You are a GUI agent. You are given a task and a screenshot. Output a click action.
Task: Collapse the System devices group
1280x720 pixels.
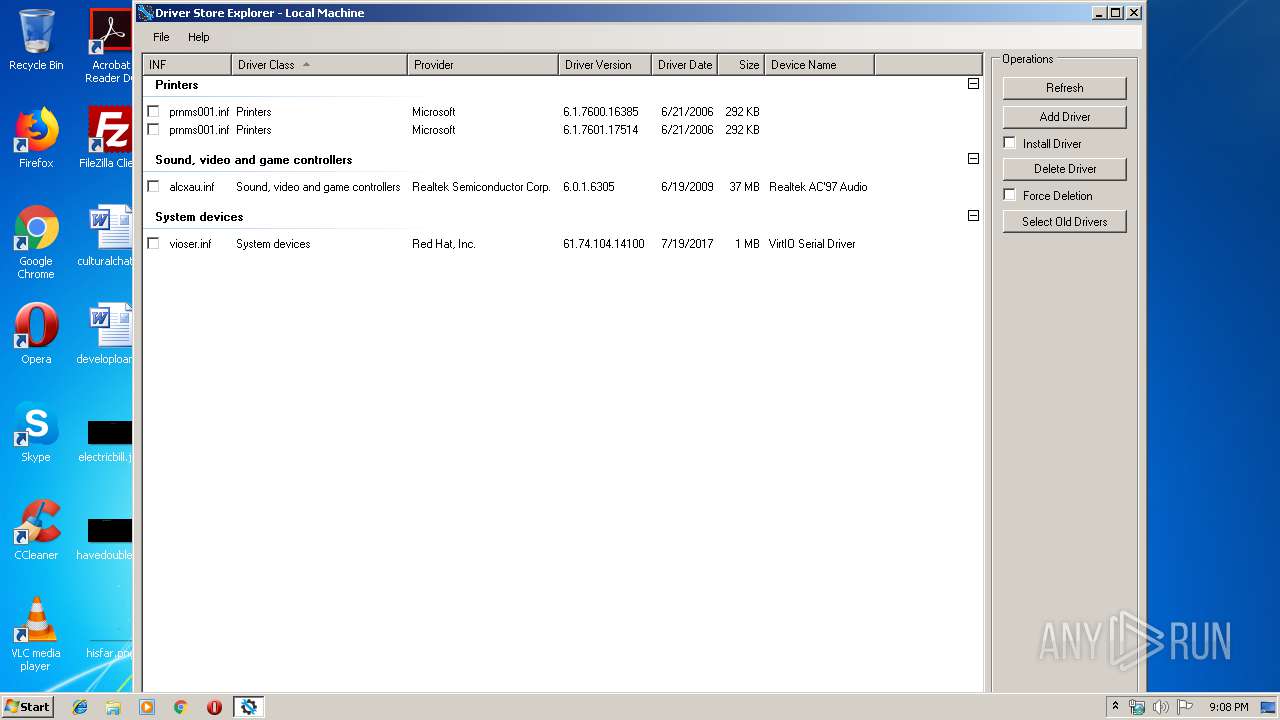click(x=973, y=215)
